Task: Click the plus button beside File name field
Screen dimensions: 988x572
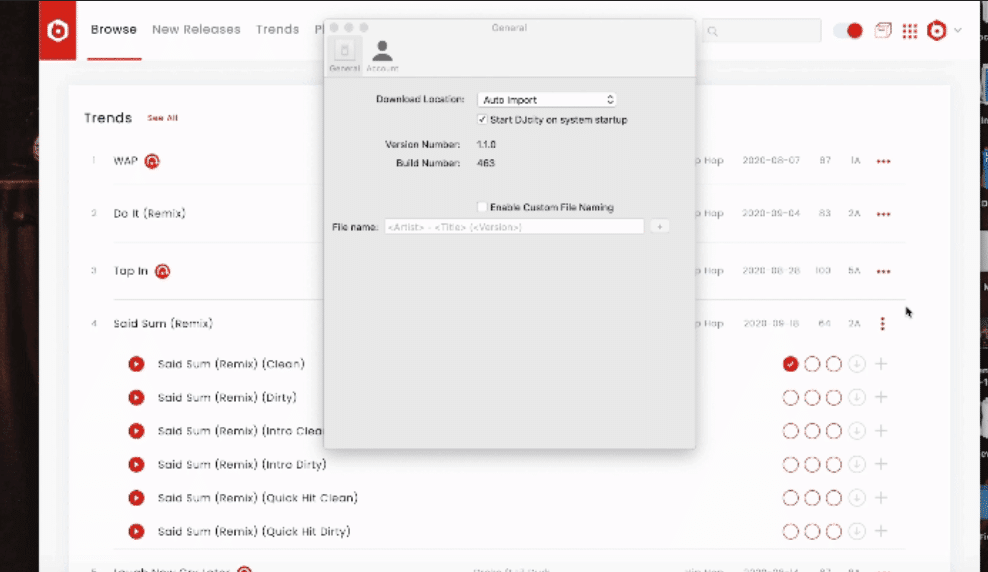Action: tap(659, 226)
